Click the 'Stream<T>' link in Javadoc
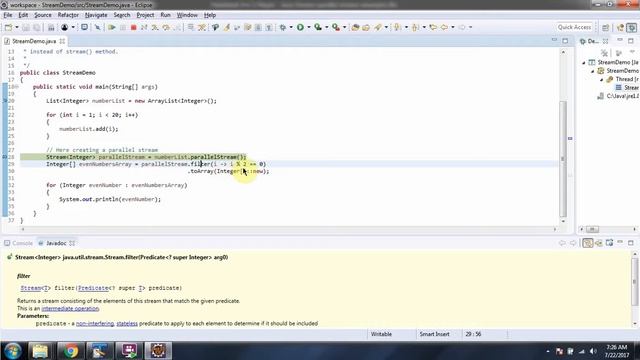 pos(36,288)
